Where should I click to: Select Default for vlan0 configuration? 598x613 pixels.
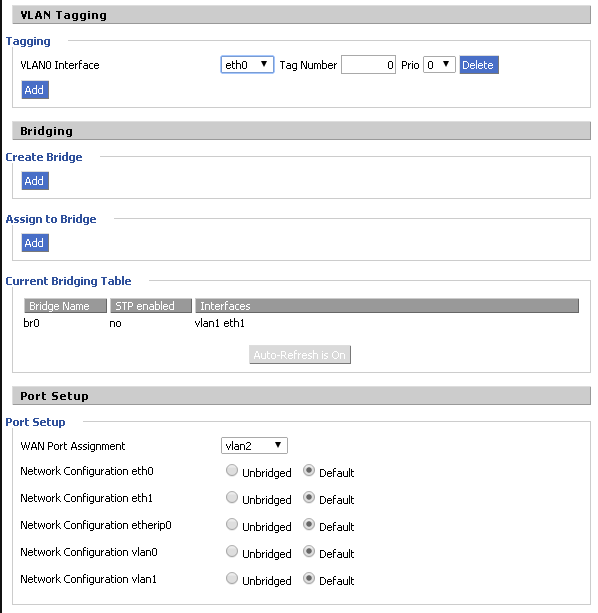click(x=309, y=551)
